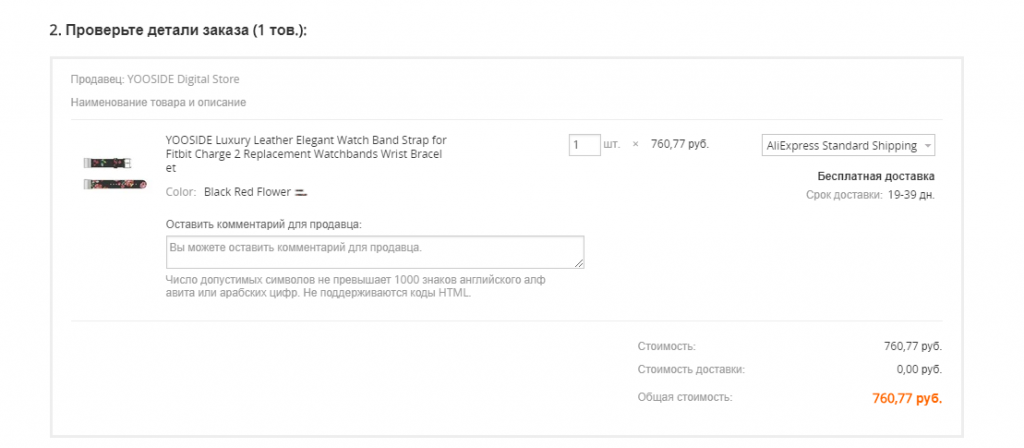The width and height of the screenshot is (1024, 448).
Task: Click the unit price next to quantity
Action: click(x=679, y=145)
